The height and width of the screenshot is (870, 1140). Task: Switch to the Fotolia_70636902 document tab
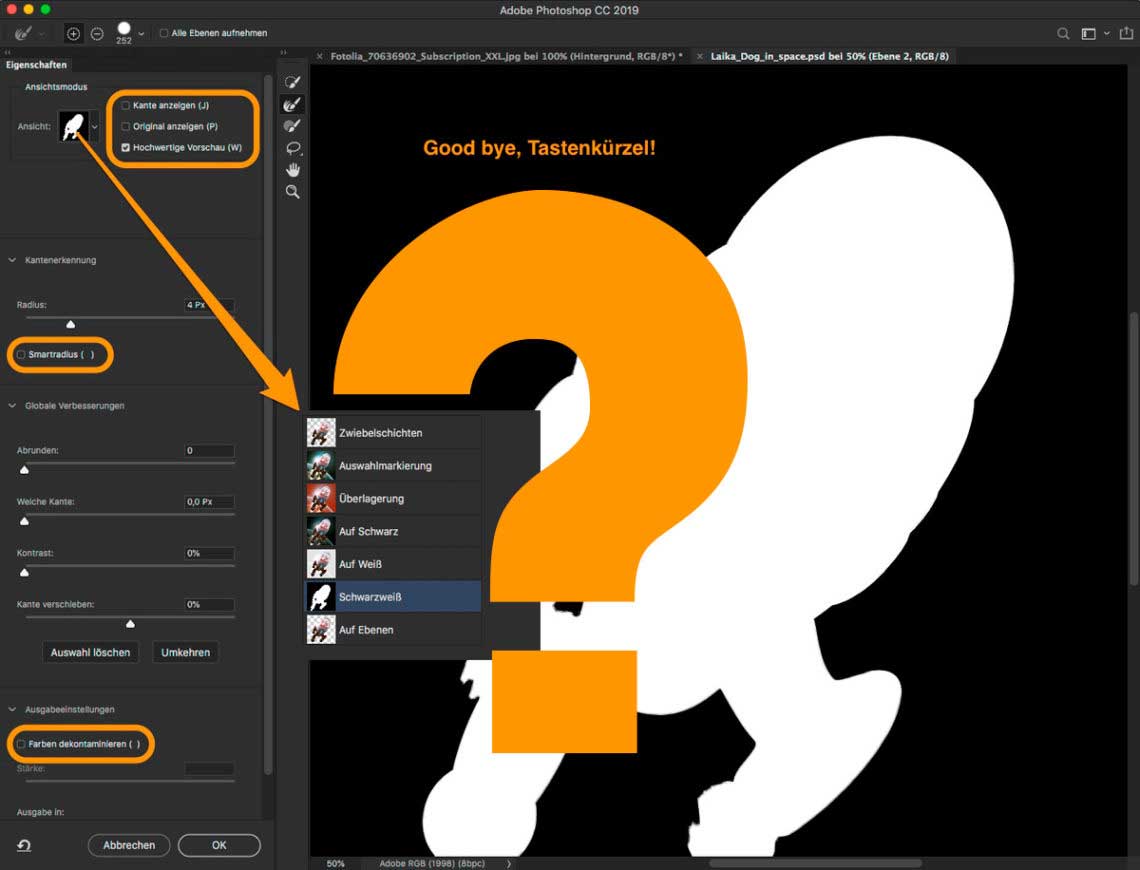coord(500,56)
